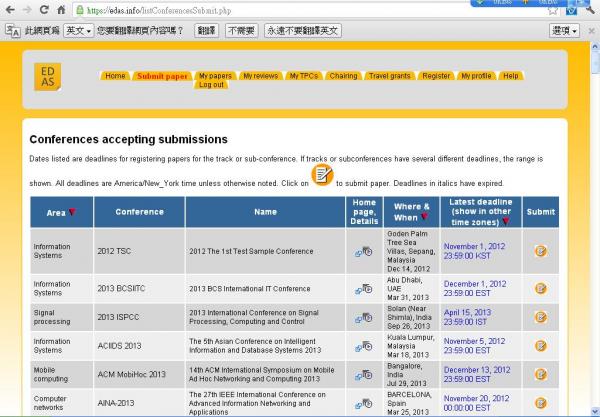This screenshot has height=417, width=600.
Task: Click the URL address bar
Action: 312,10
